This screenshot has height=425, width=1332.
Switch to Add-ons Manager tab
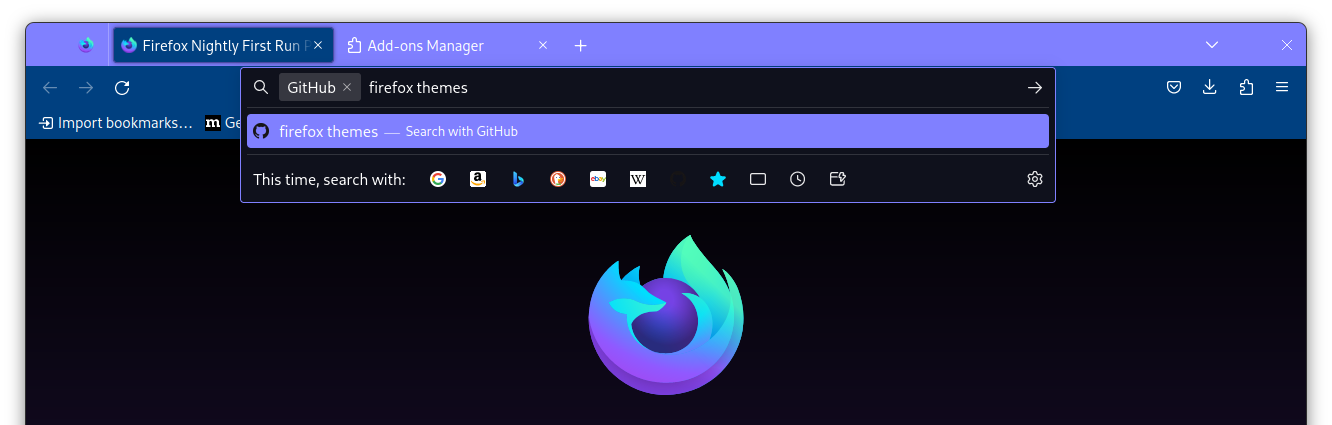(x=447, y=45)
